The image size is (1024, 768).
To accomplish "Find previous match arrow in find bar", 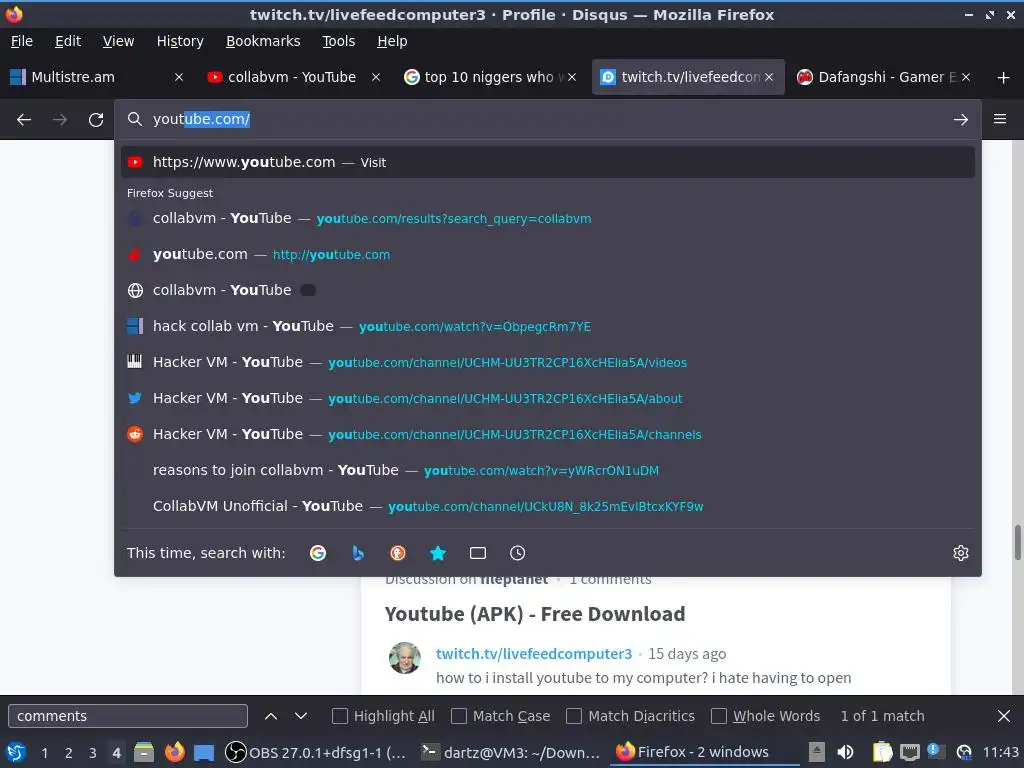I will [x=271, y=716].
